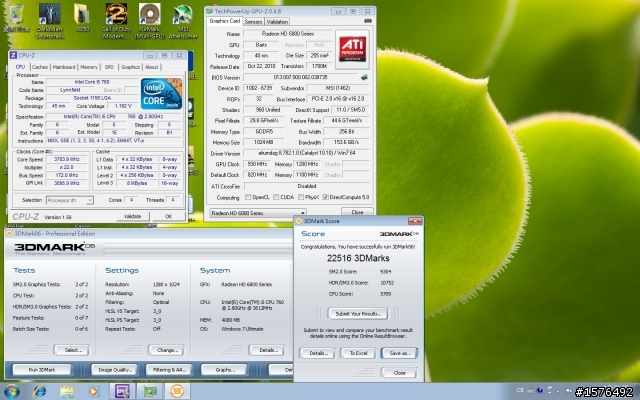Switch to the About tab in CPU-Z
The image size is (640, 400).
tap(151, 67)
